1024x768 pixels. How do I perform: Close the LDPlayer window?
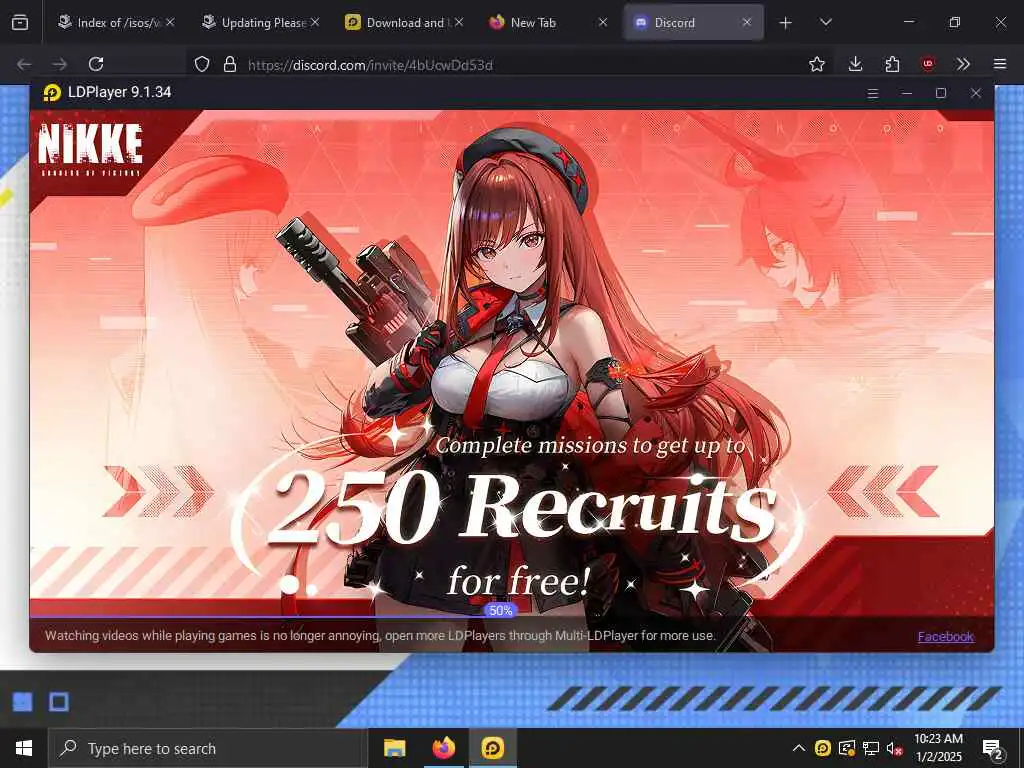pyautogui.click(x=976, y=93)
